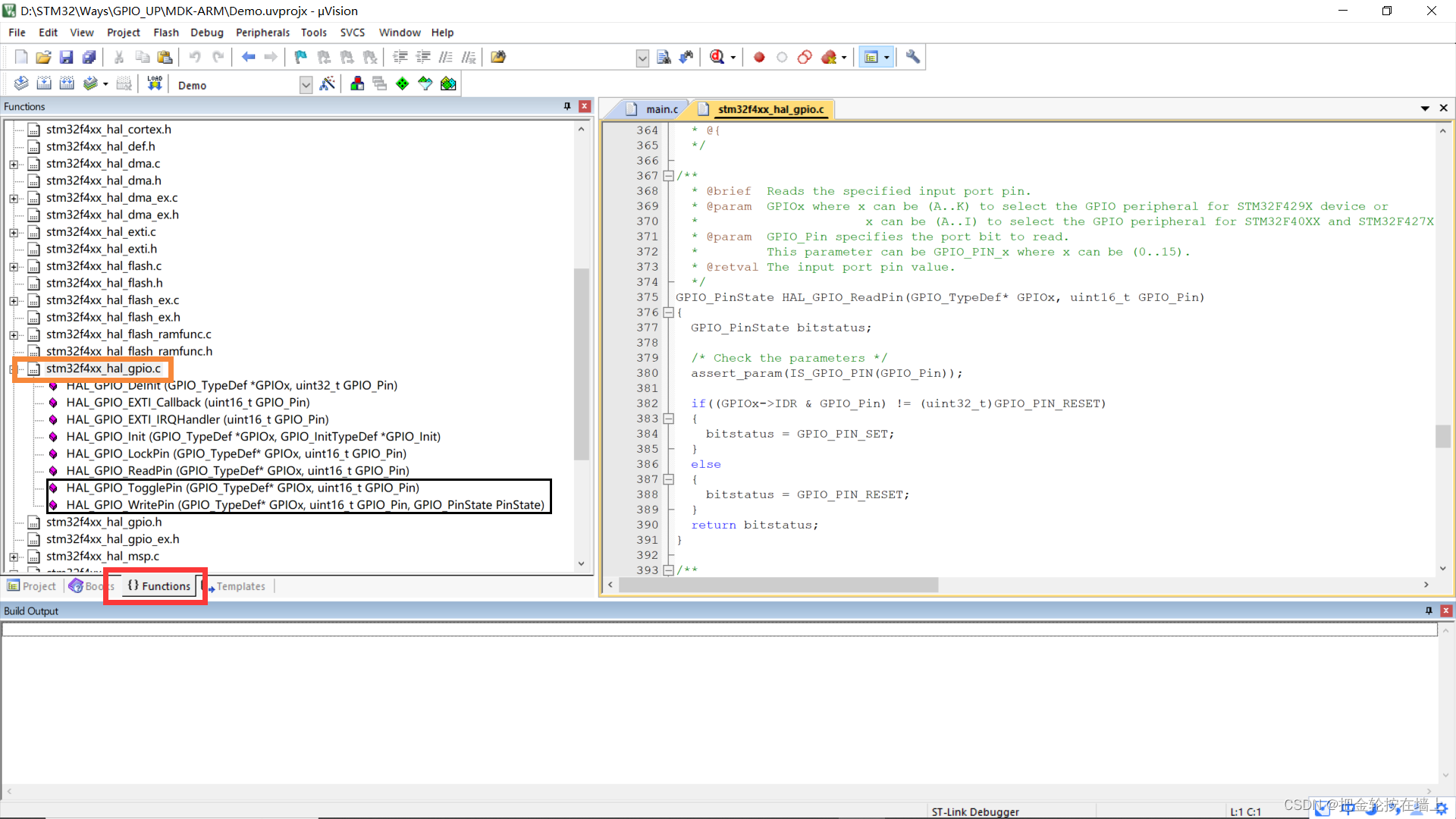Expand stm32f4xx_hal_flash_ramfunc.c node
The image size is (1456, 819).
(x=14, y=334)
